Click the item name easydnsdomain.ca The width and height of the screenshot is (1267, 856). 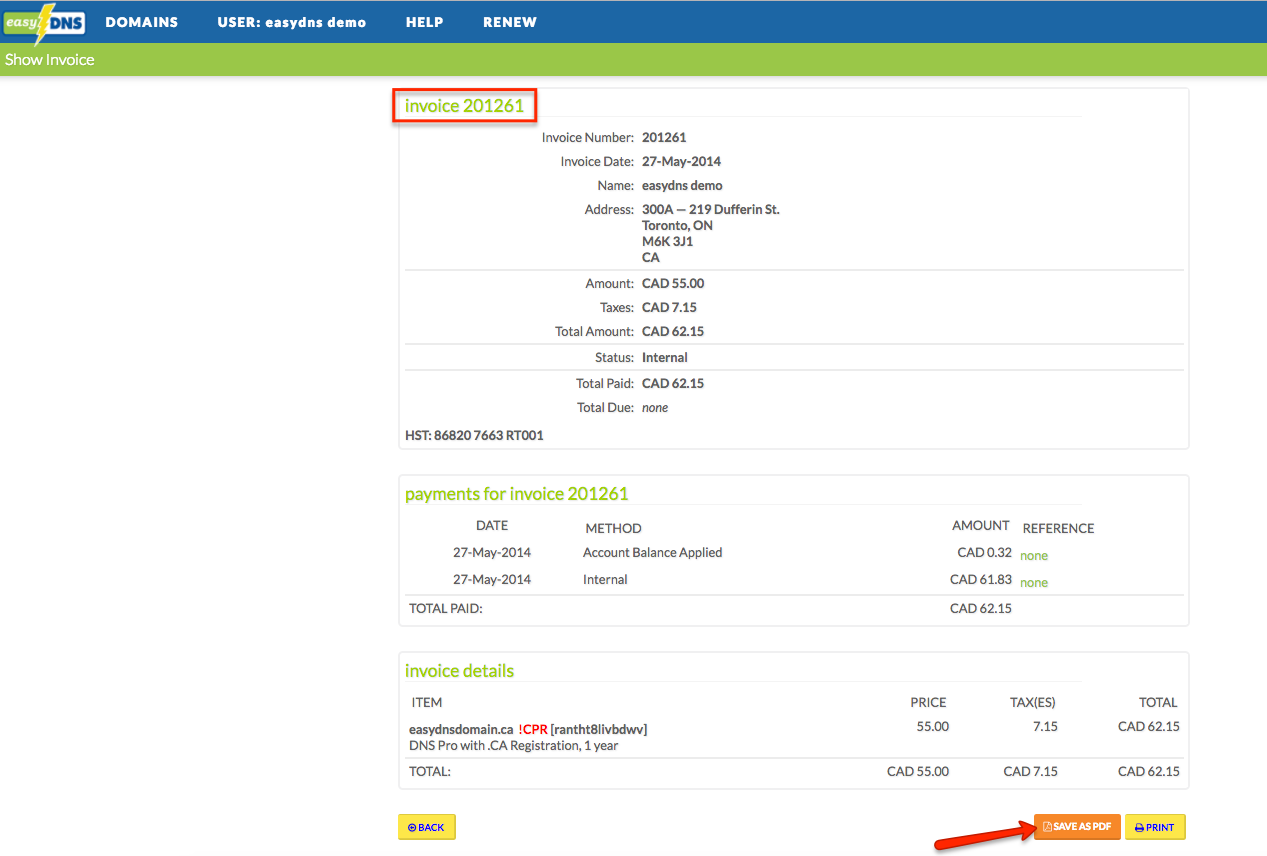[461, 729]
